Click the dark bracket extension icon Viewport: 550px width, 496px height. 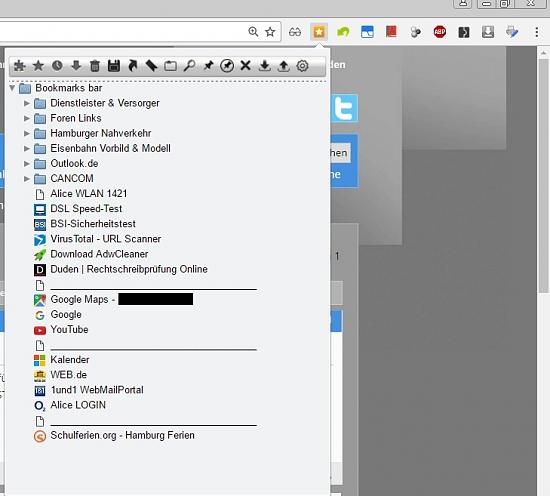[x=464, y=32]
